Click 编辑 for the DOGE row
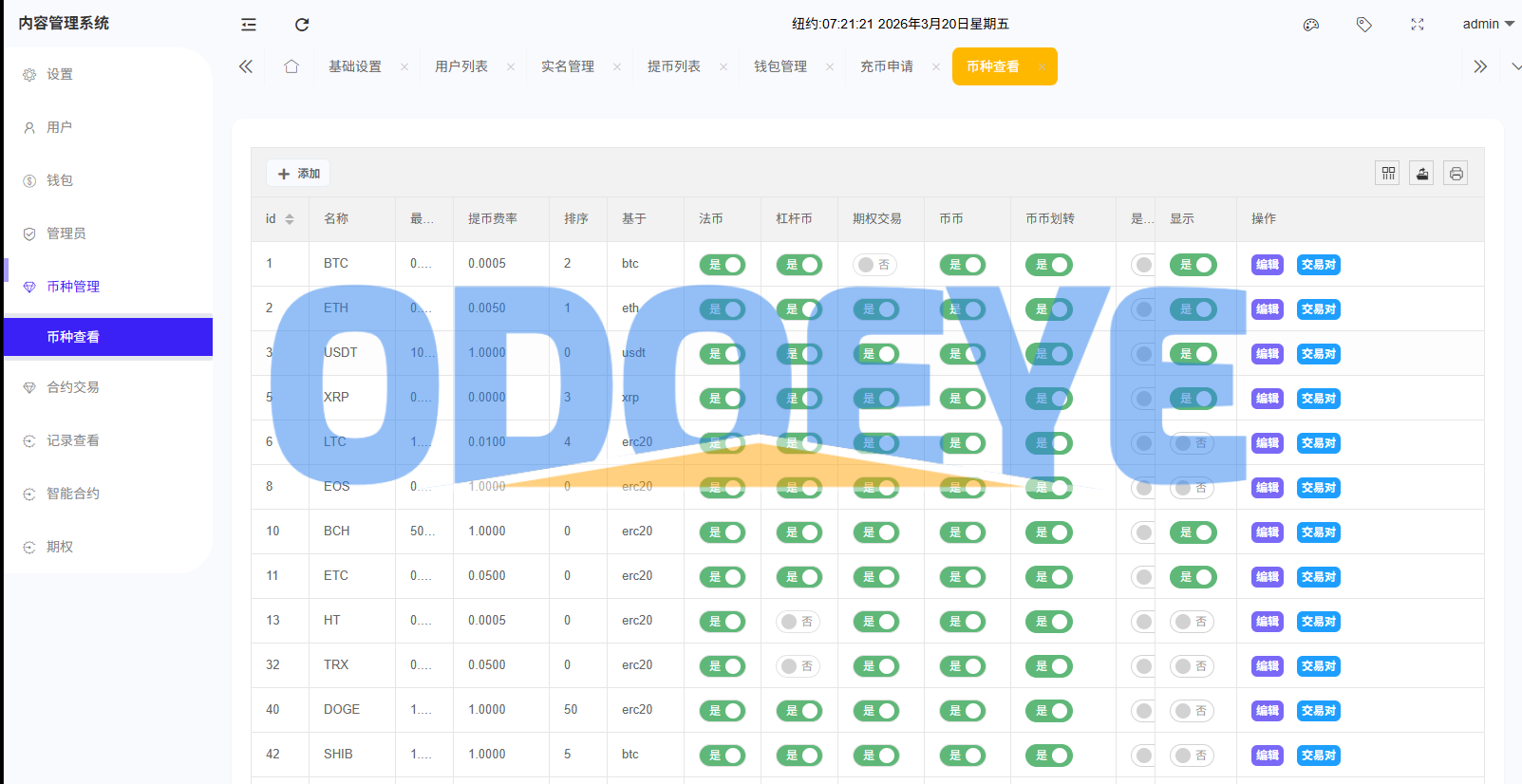 [1267, 711]
